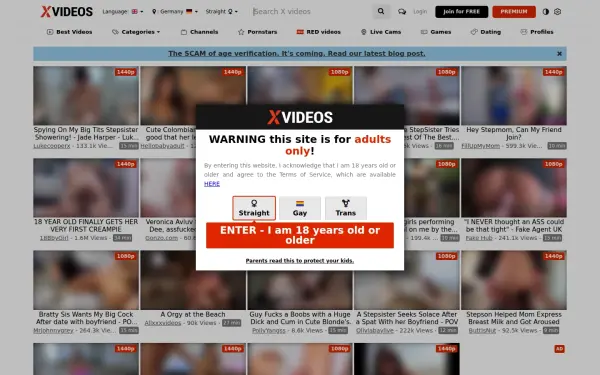Image resolution: width=600 pixels, height=375 pixels.
Task: Go to the Profiles menu item
Action: click(x=537, y=32)
